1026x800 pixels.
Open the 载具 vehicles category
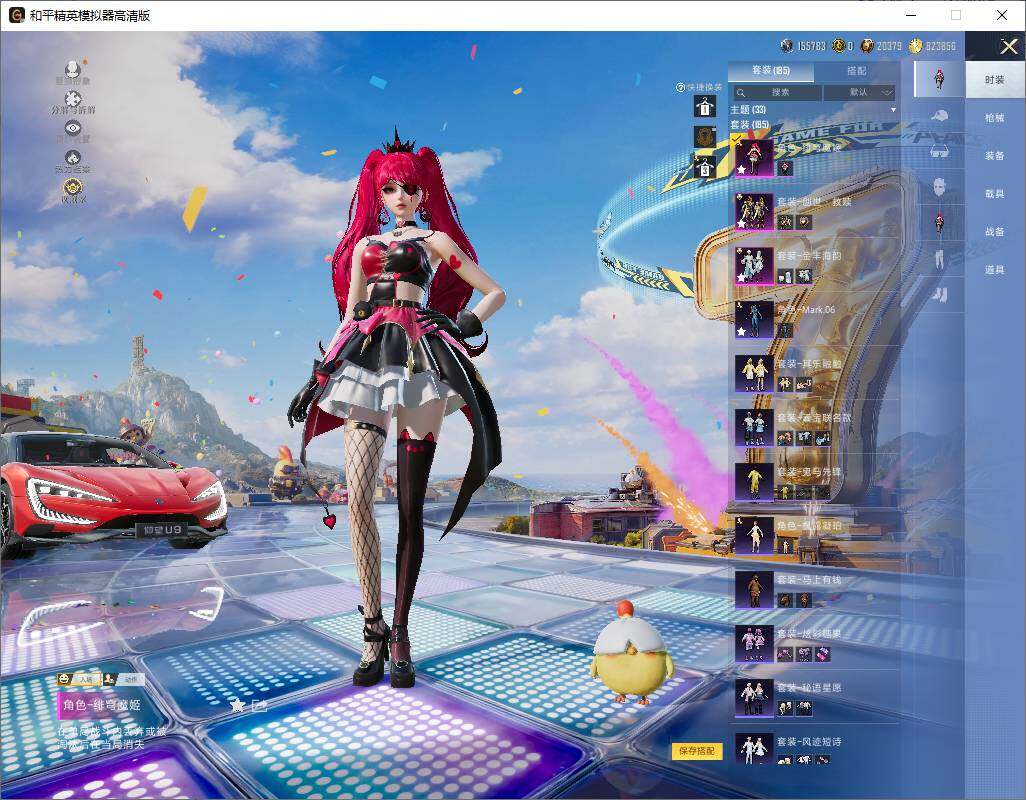[995, 194]
